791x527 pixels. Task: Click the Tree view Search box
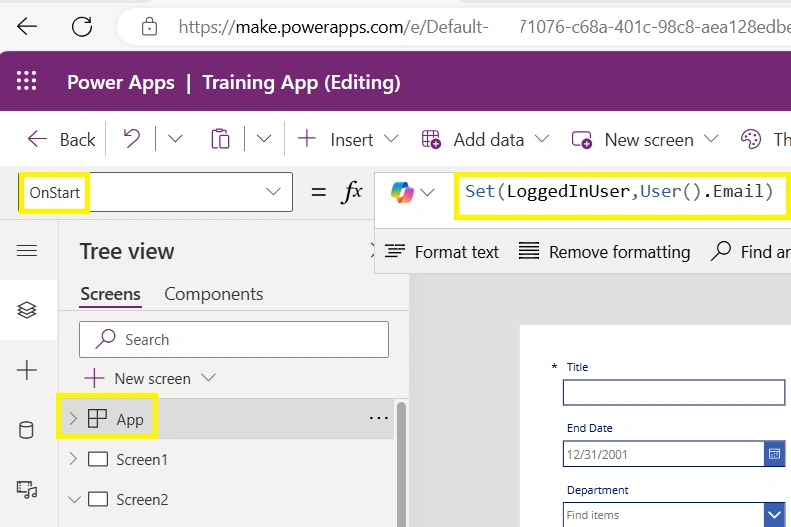pos(234,339)
